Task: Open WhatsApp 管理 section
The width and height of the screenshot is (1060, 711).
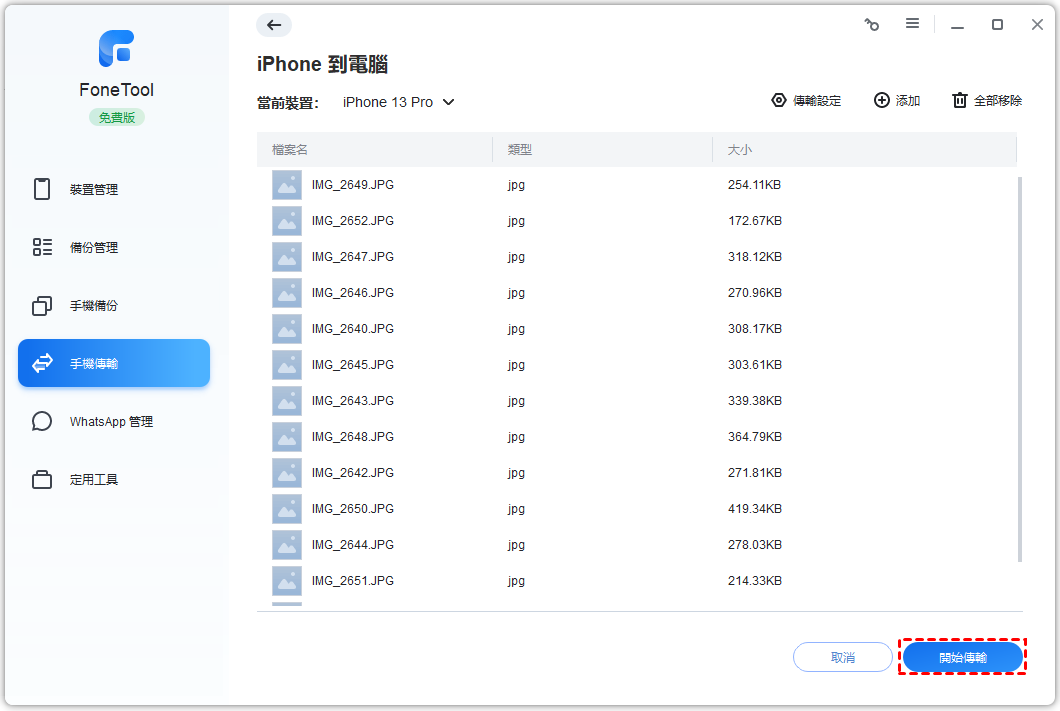Action: [x=111, y=422]
